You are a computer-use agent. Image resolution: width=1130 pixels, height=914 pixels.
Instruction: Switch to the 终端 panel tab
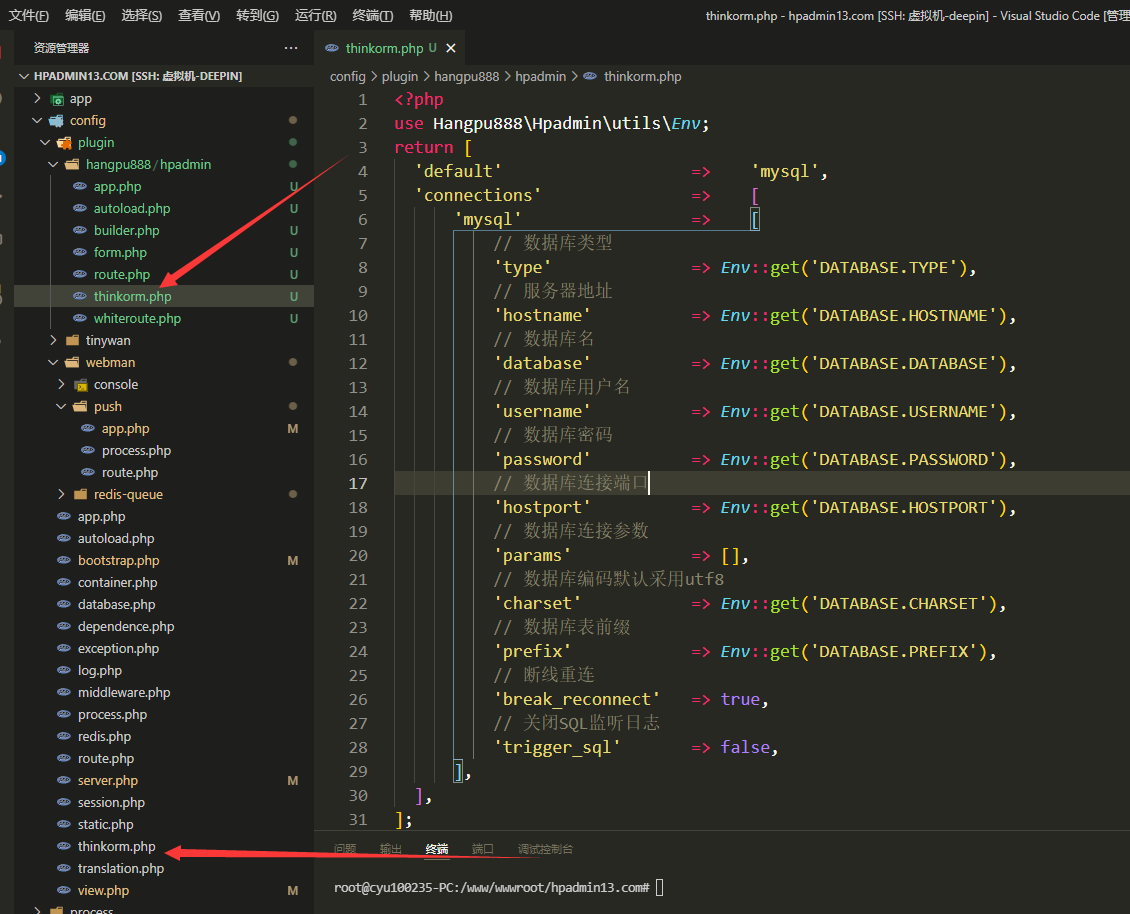tap(437, 849)
